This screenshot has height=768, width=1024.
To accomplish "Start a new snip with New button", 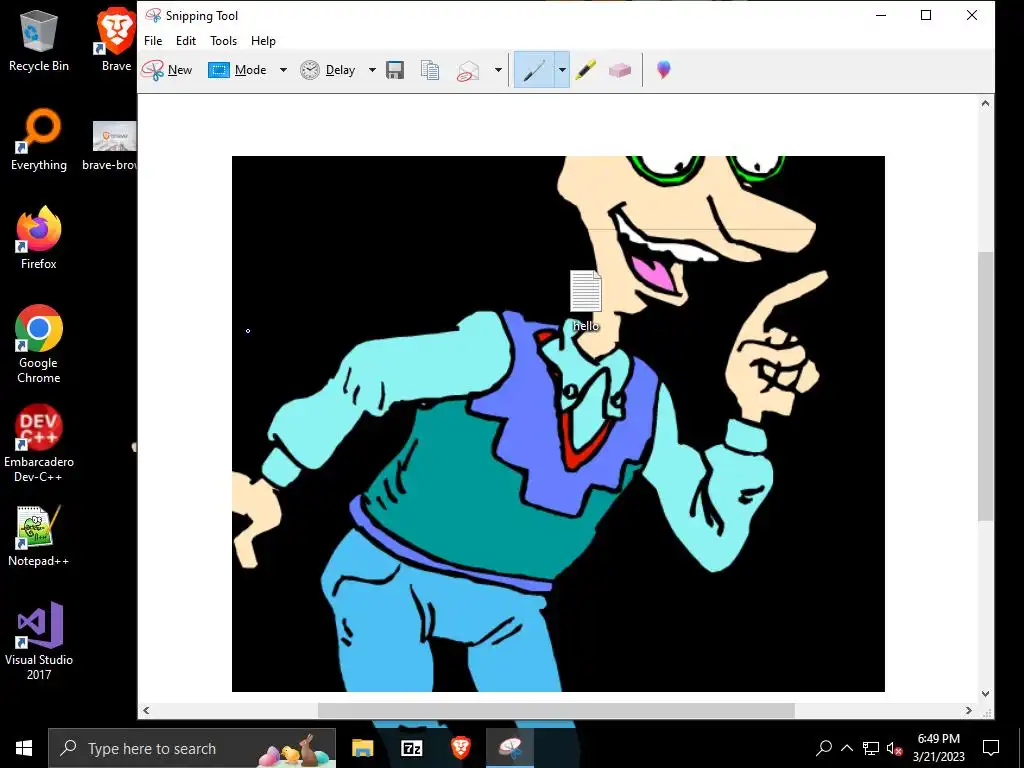I will click(x=167, y=70).
